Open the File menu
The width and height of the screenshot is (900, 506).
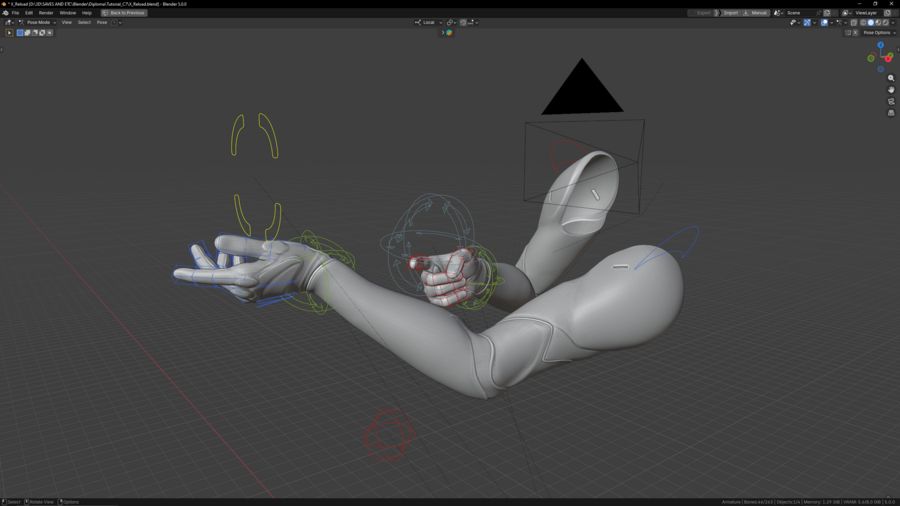pos(15,13)
